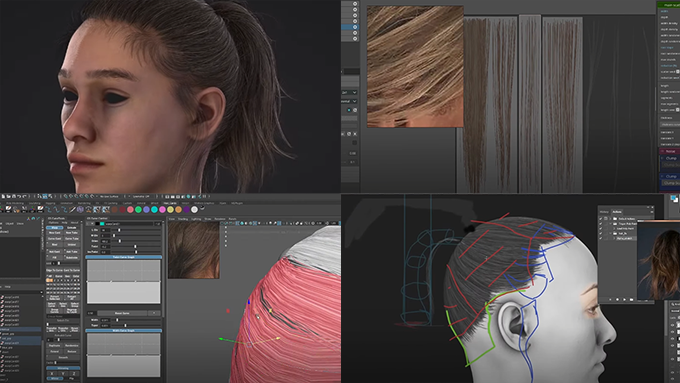Select the pencil curve tool on the shelf
680x383 pixels.
[x=72, y=210]
